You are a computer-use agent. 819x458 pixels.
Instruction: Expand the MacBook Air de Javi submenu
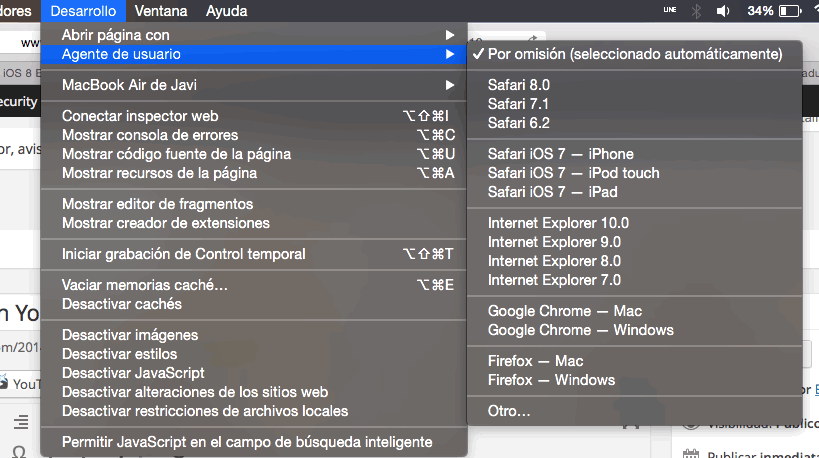click(254, 85)
